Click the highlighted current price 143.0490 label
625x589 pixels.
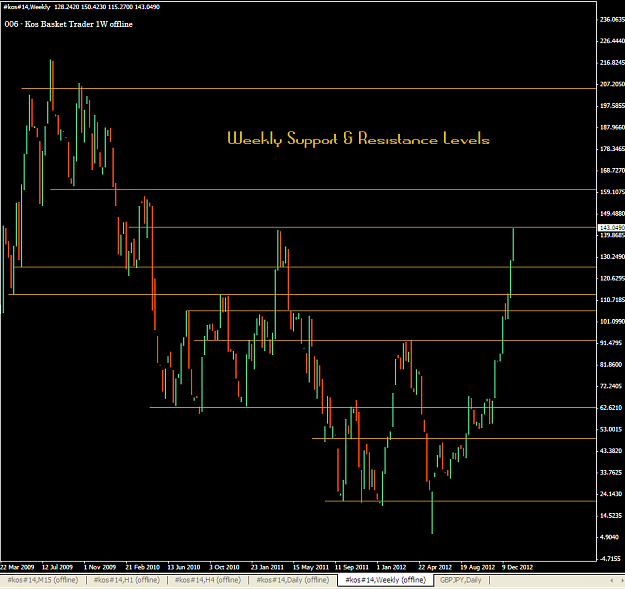click(611, 228)
